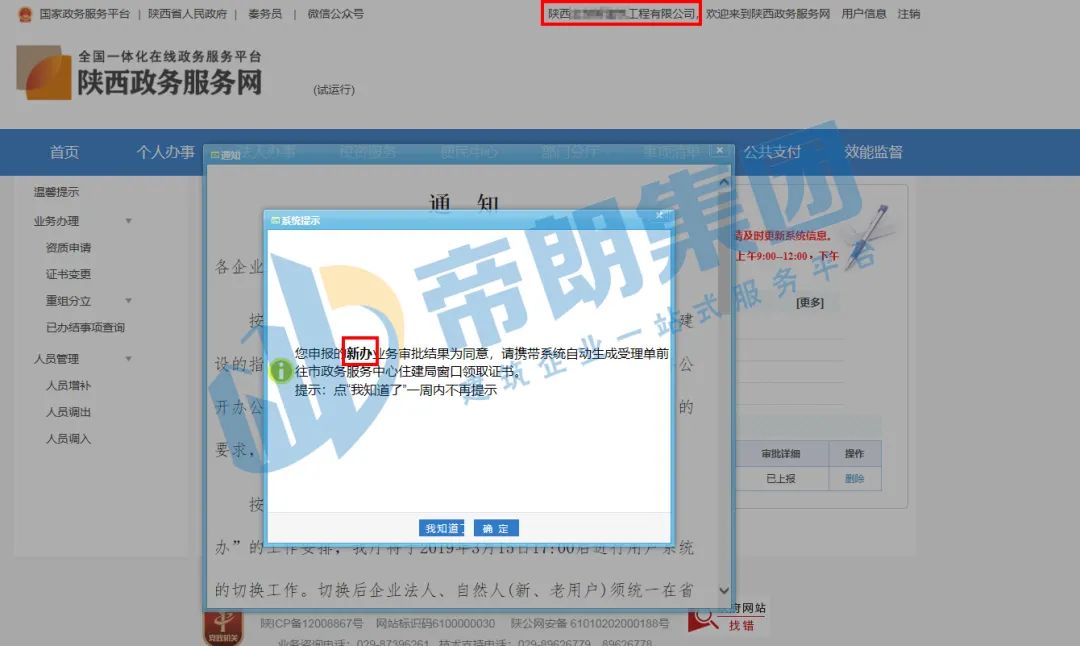
Task: Collapse the 业务办理 sidebar section arrow
Action: pyautogui.click(x=128, y=221)
